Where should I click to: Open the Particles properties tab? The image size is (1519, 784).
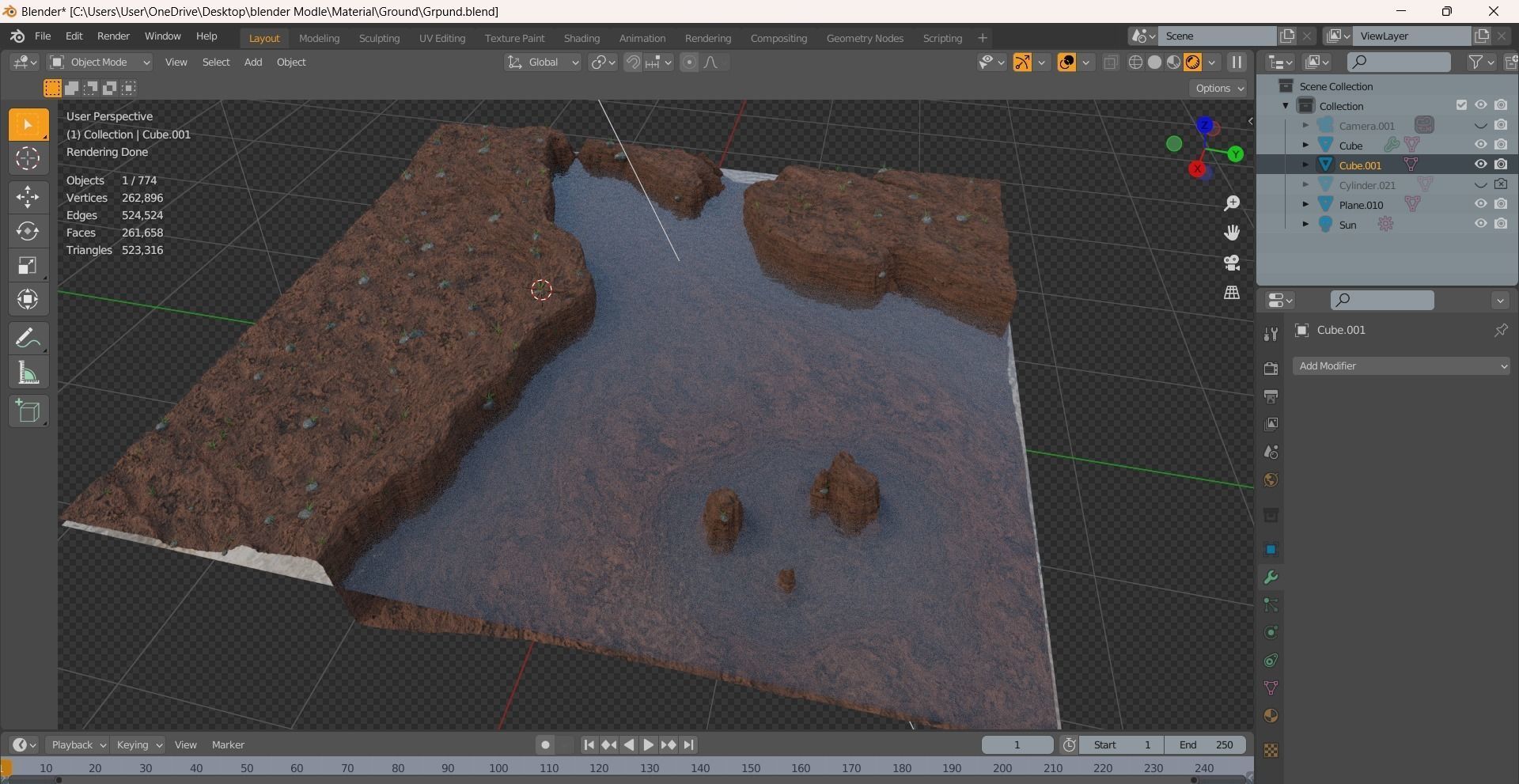coord(1271,605)
